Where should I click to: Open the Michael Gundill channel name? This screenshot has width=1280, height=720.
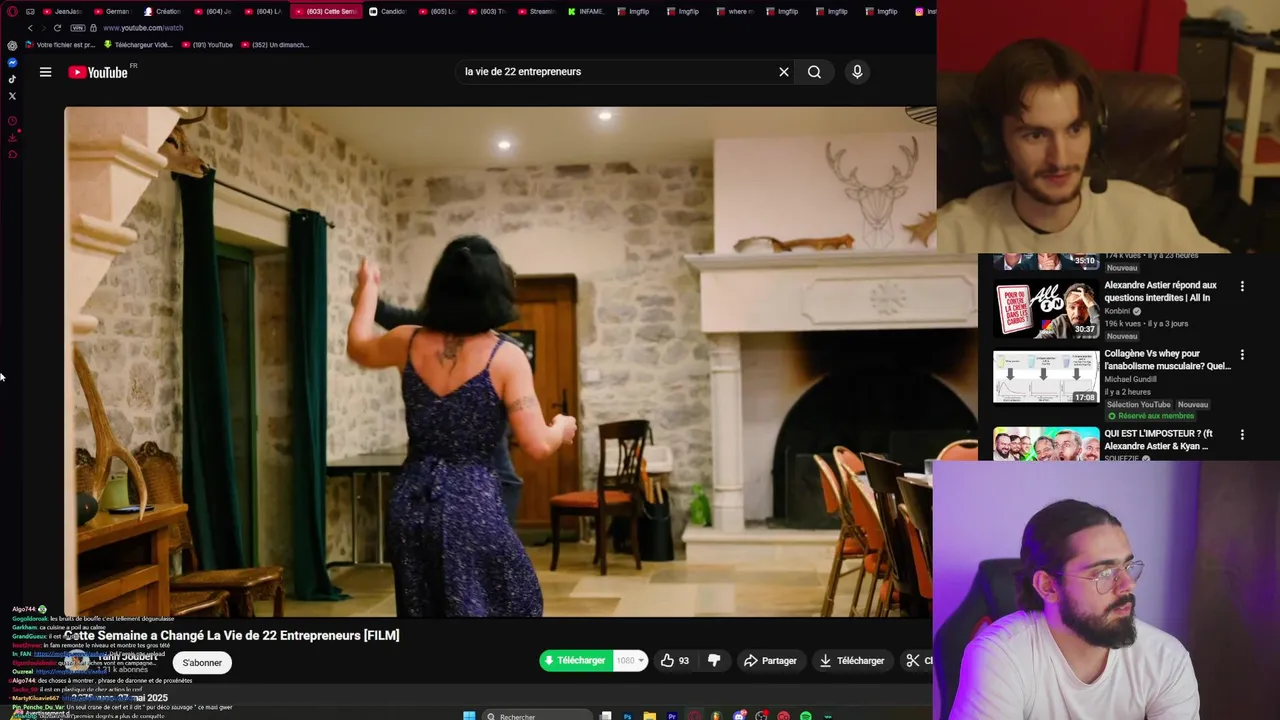click(x=1130, y=379)
